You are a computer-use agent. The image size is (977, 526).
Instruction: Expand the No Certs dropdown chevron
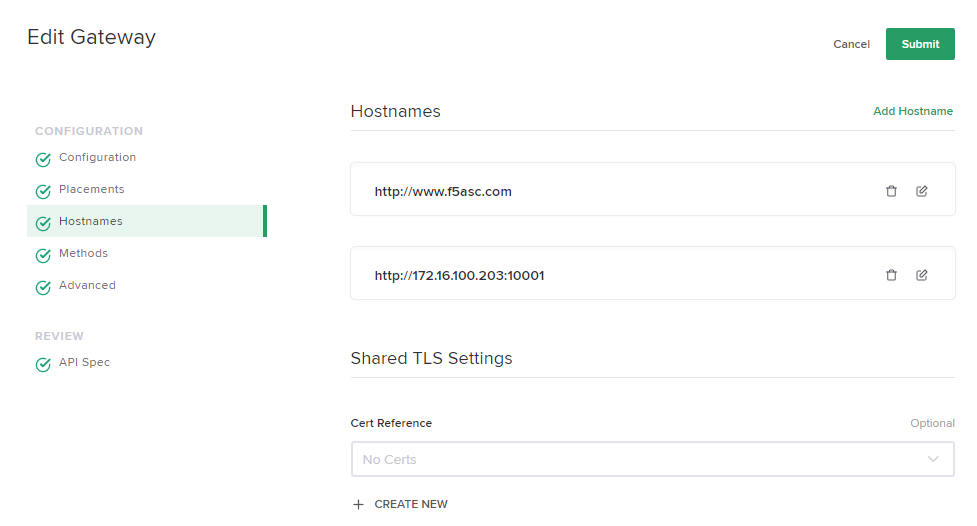pyautogui.click(x=933, y=460)
